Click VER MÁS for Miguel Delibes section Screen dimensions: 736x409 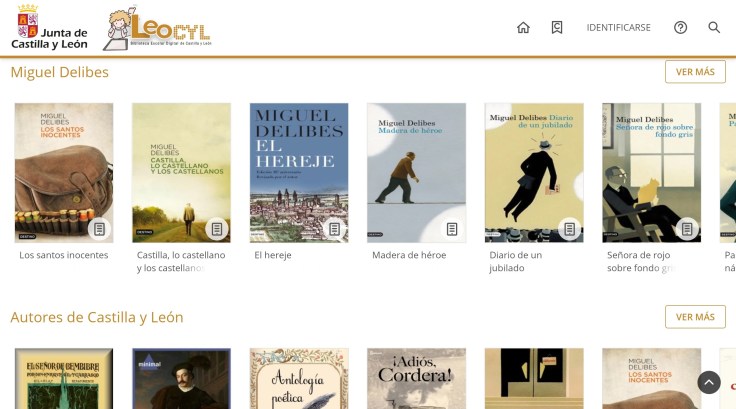click(695, 72)
